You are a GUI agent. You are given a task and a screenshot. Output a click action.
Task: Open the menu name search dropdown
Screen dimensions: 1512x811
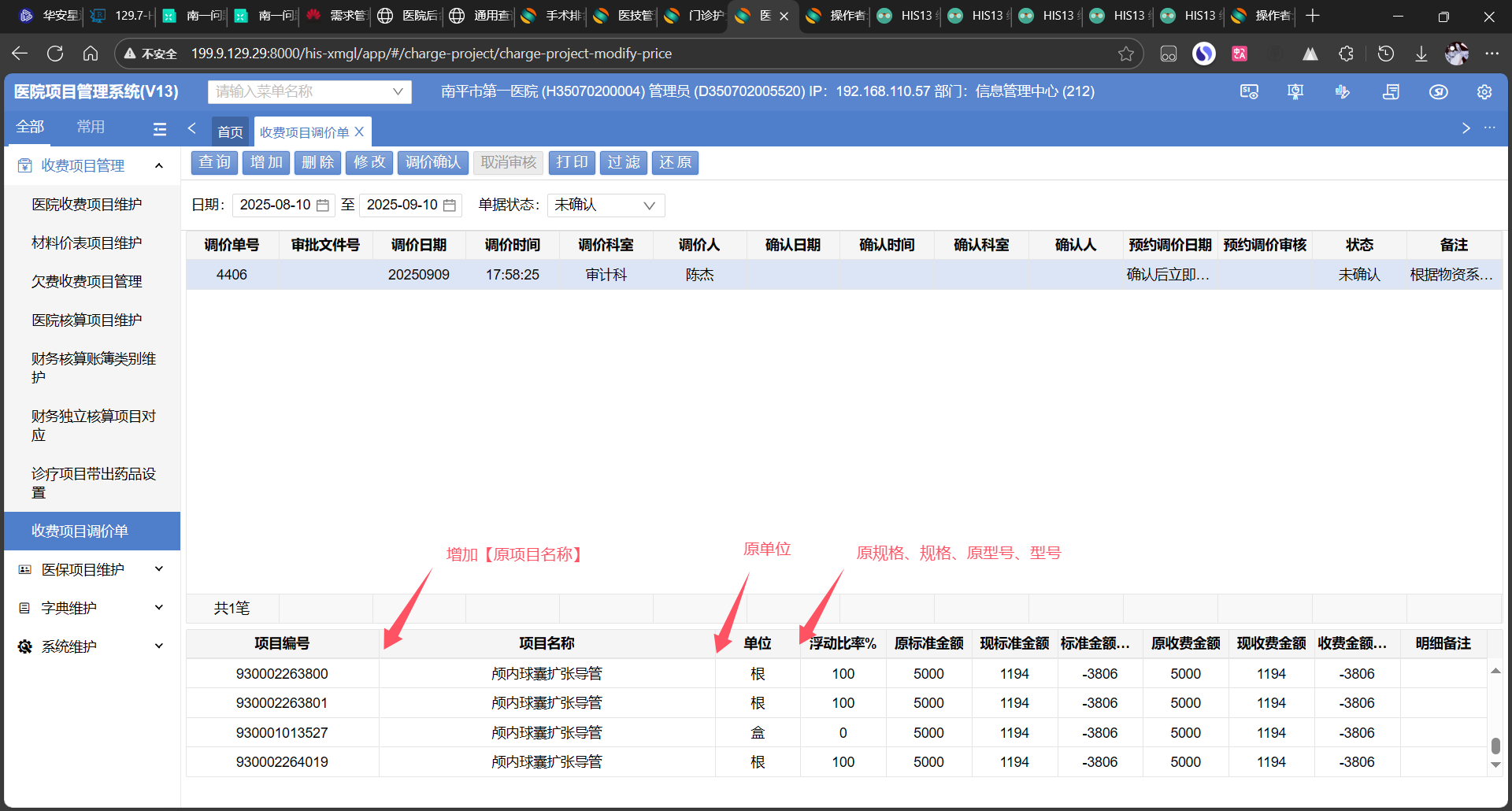tap(309, 92)
